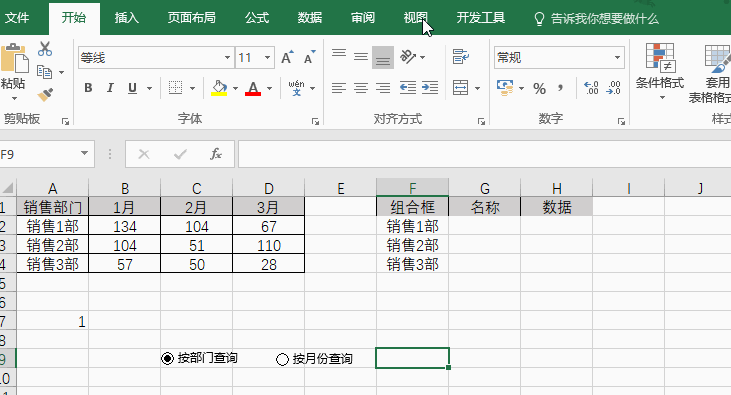Click merge and center icon
Image resolution: width=731 pixels, height=395 pixels.
[461, 88]
